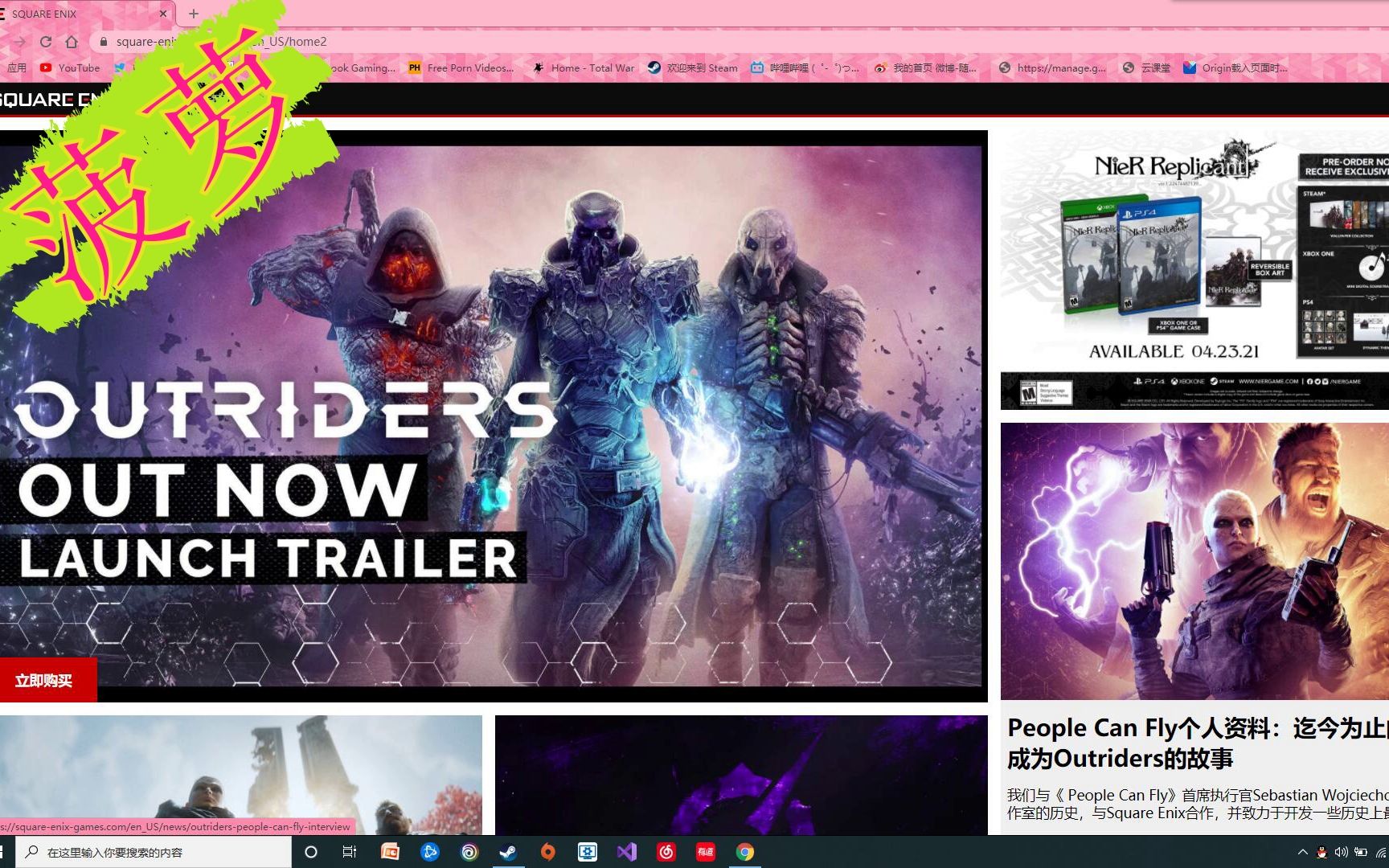1389x868 pixels.
Task: Switch to Steam on the taskbar
Action: (x=508, y=852)
